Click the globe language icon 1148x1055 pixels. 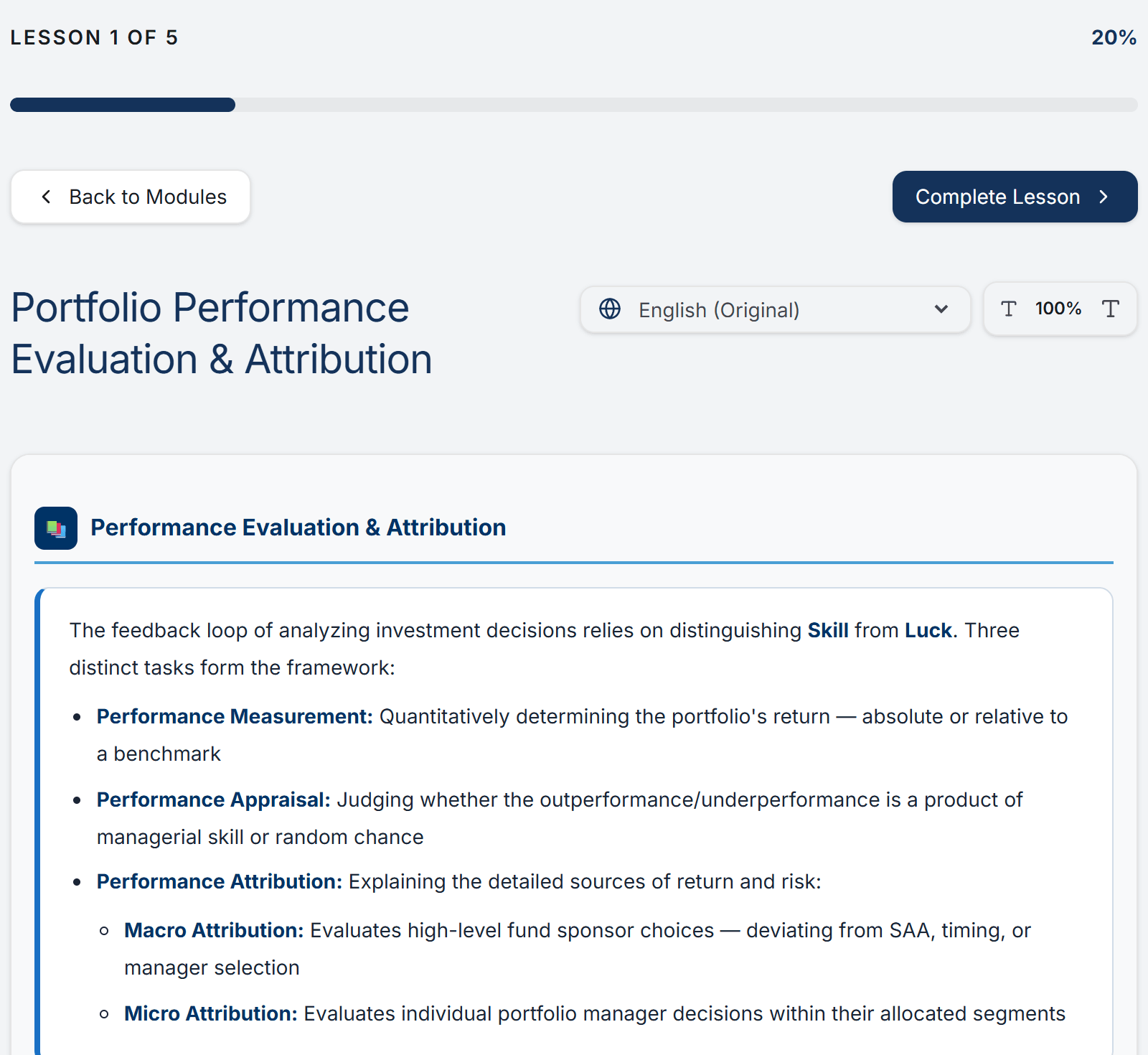tap(610, 309)
